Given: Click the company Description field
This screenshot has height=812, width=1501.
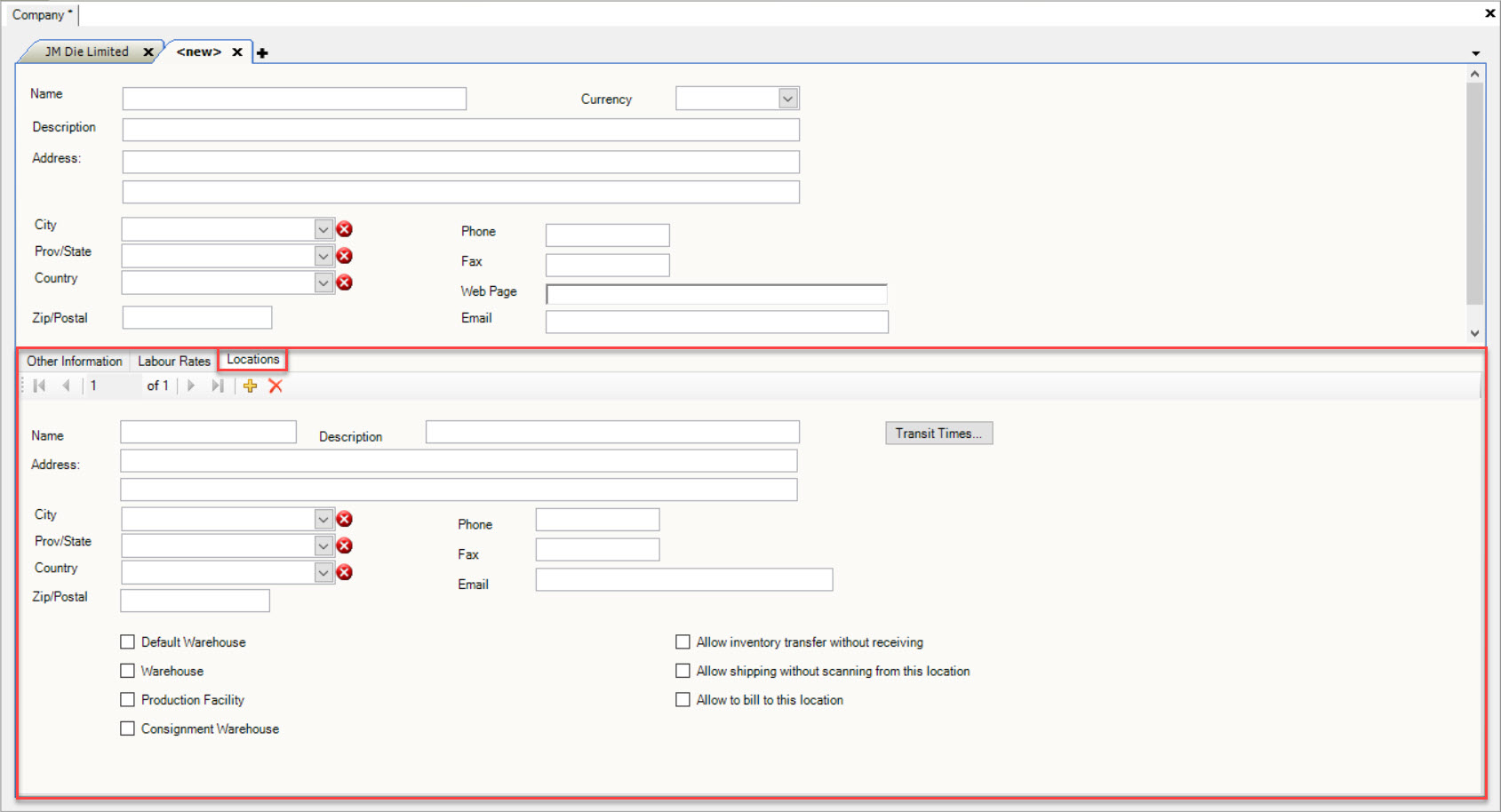Looking at the screenshot, I should (460, 130).
